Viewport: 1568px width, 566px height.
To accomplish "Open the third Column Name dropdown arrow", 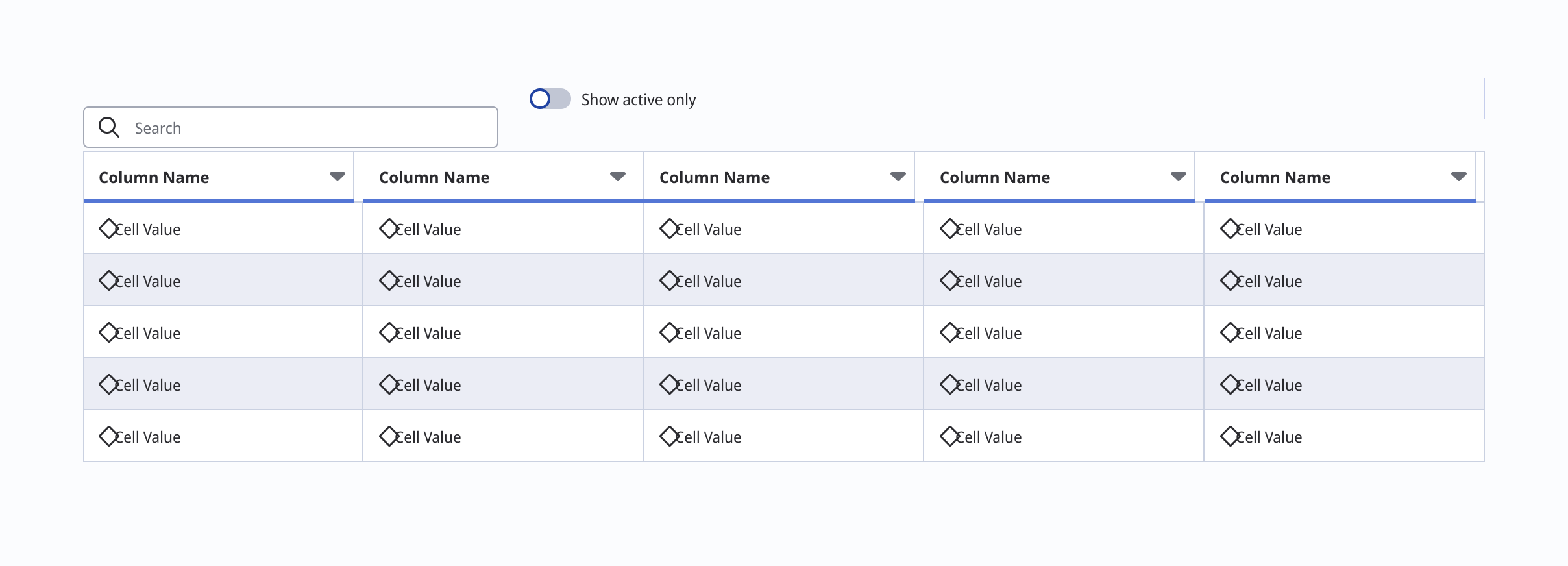I will pos(898,177).
